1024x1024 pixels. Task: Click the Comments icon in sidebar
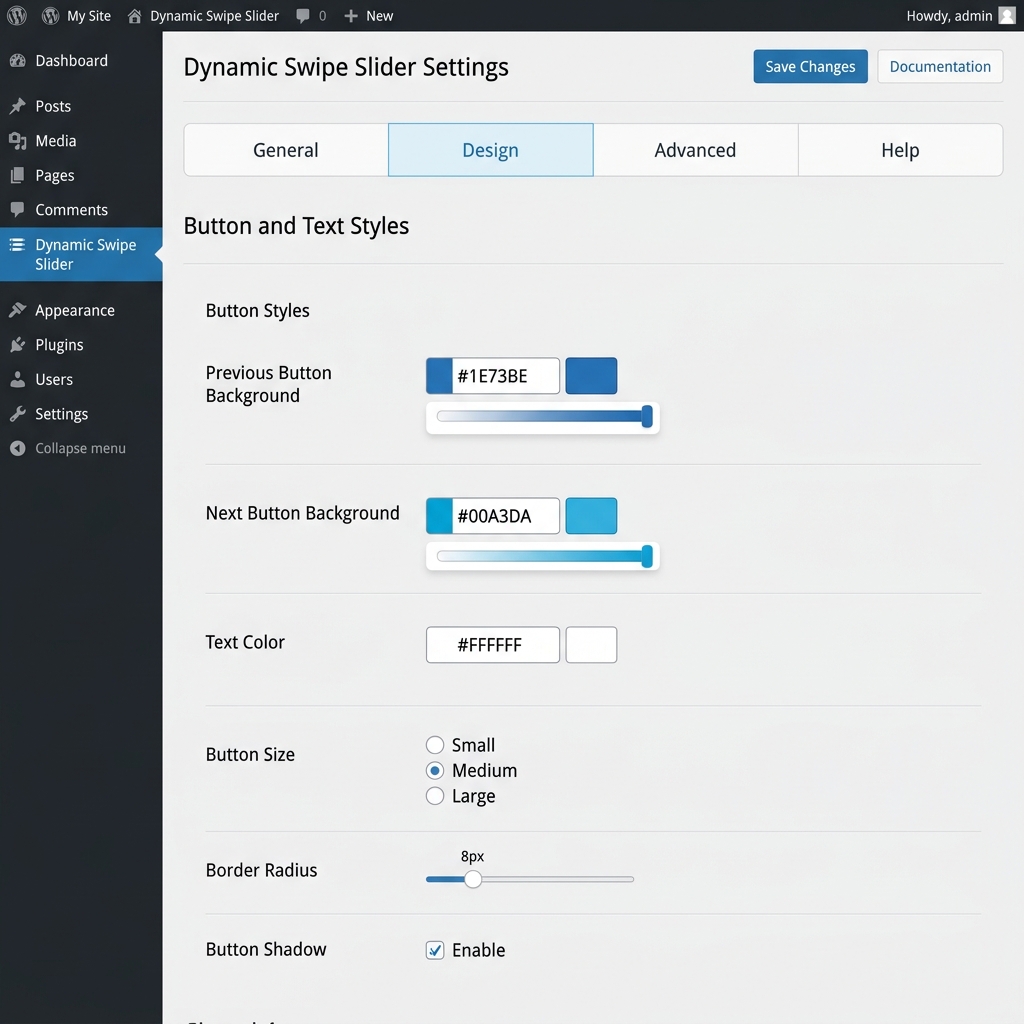pyautogui.click(x=18, y=210)
